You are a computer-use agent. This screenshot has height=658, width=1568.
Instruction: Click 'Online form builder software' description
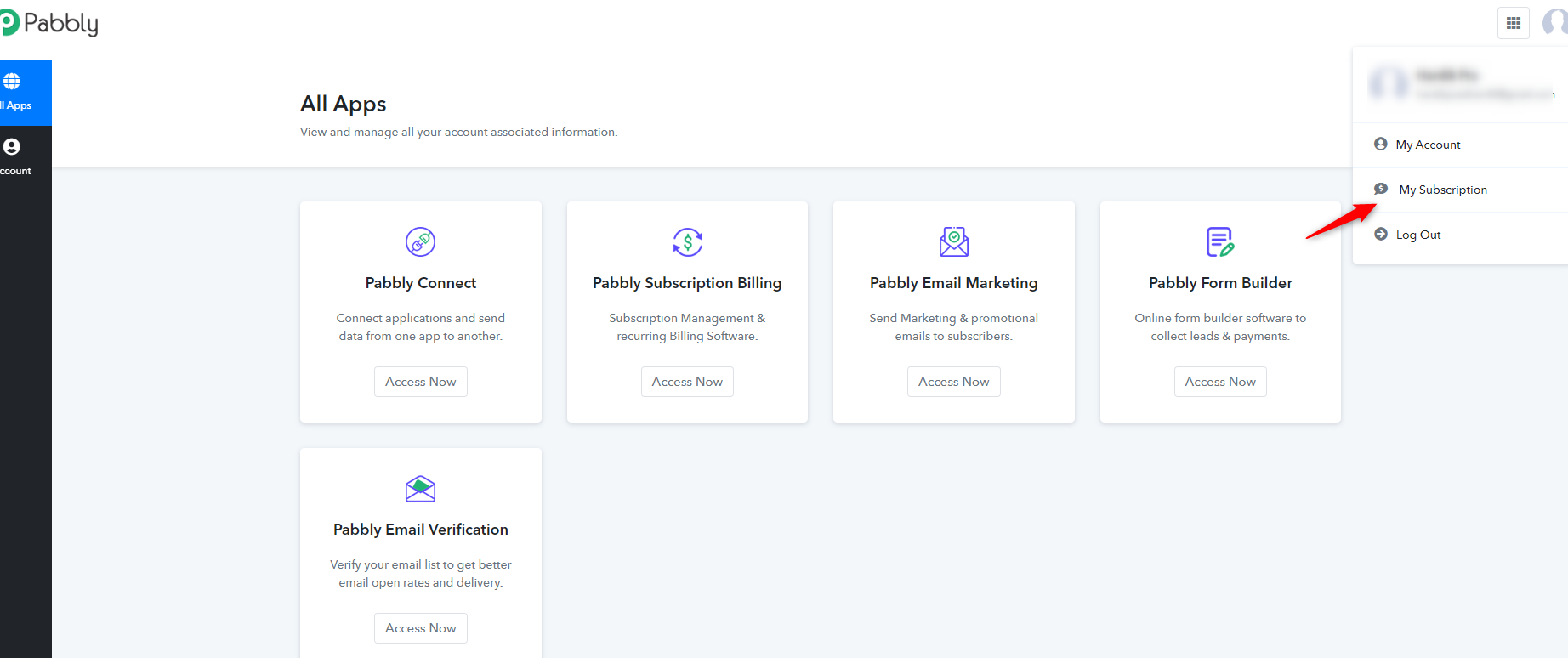(x=1220, y=327)
